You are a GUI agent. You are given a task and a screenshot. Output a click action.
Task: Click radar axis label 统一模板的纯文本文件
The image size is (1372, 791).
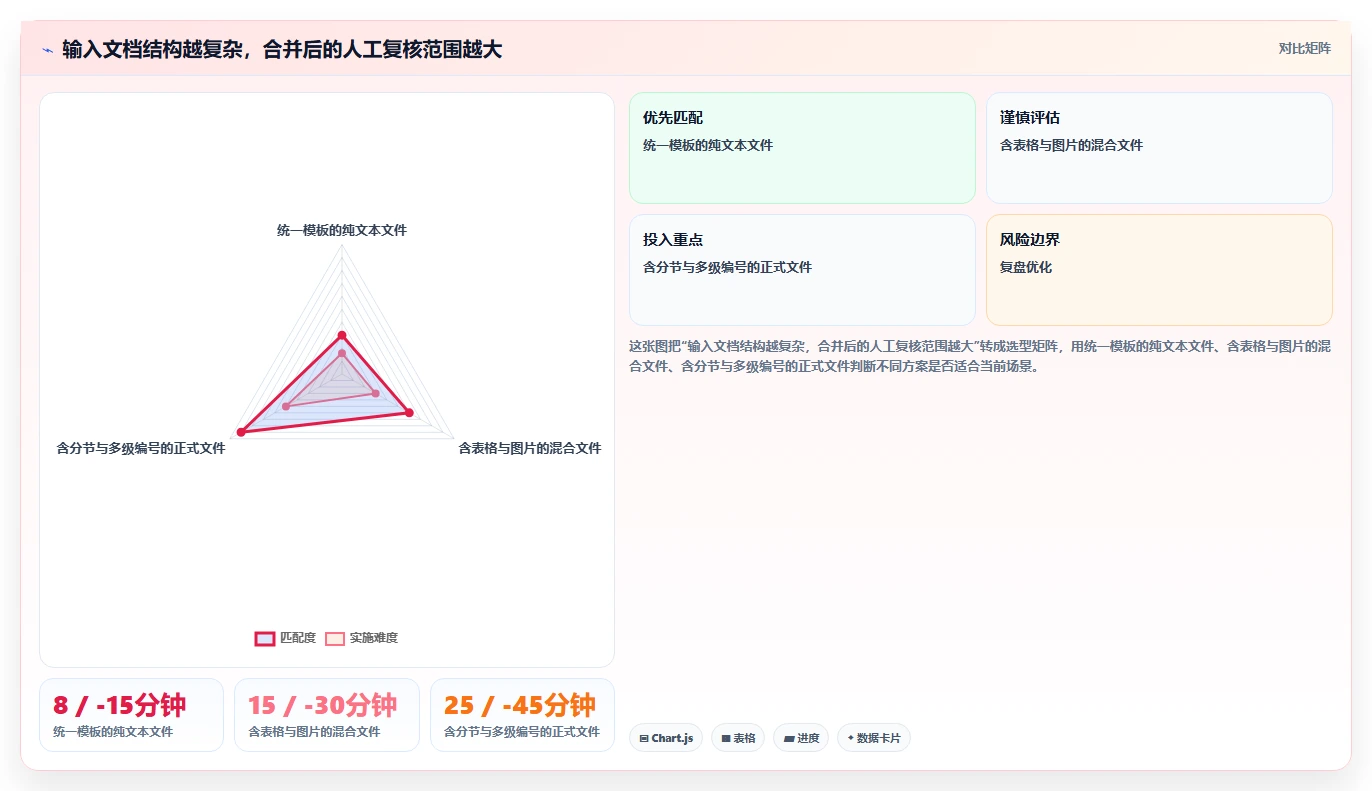(342, 230)
